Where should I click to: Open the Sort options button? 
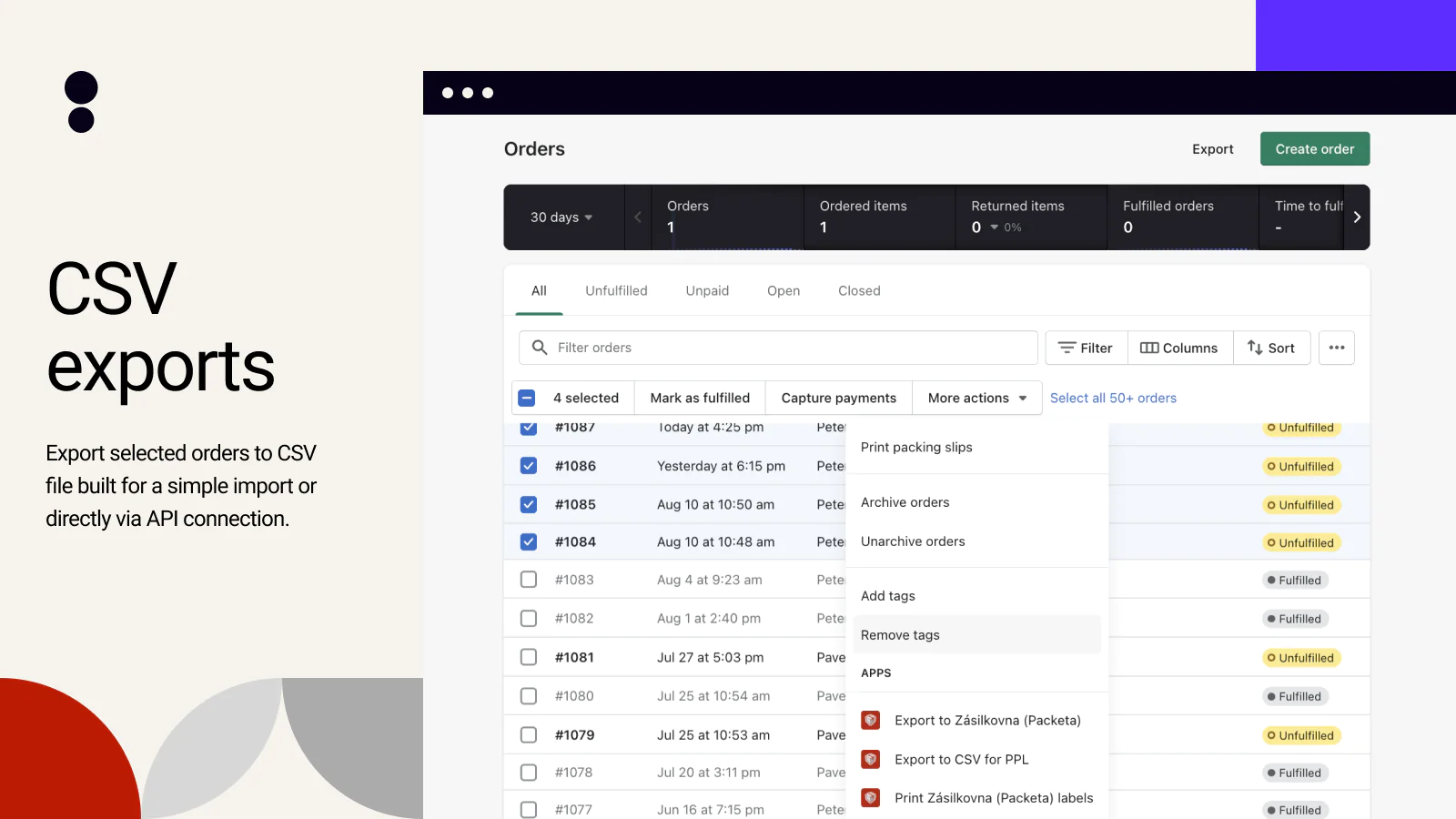(x=1271, y=348)
